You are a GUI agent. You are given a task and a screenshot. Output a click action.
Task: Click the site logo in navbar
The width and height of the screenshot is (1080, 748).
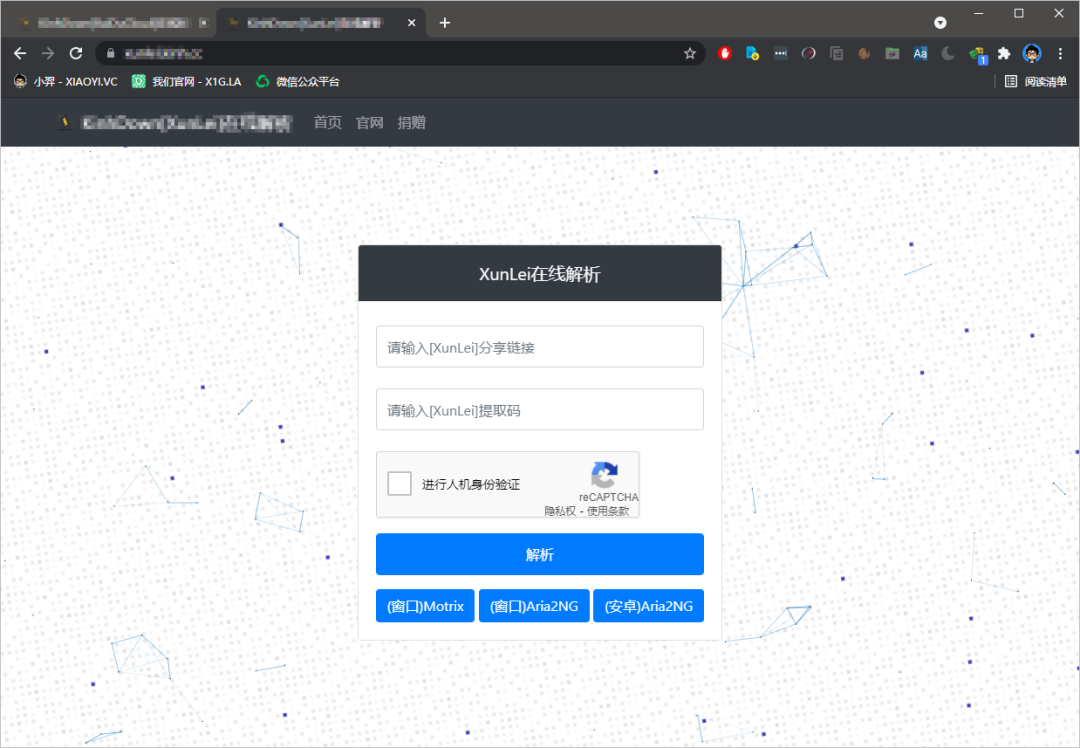coord(65,122)
